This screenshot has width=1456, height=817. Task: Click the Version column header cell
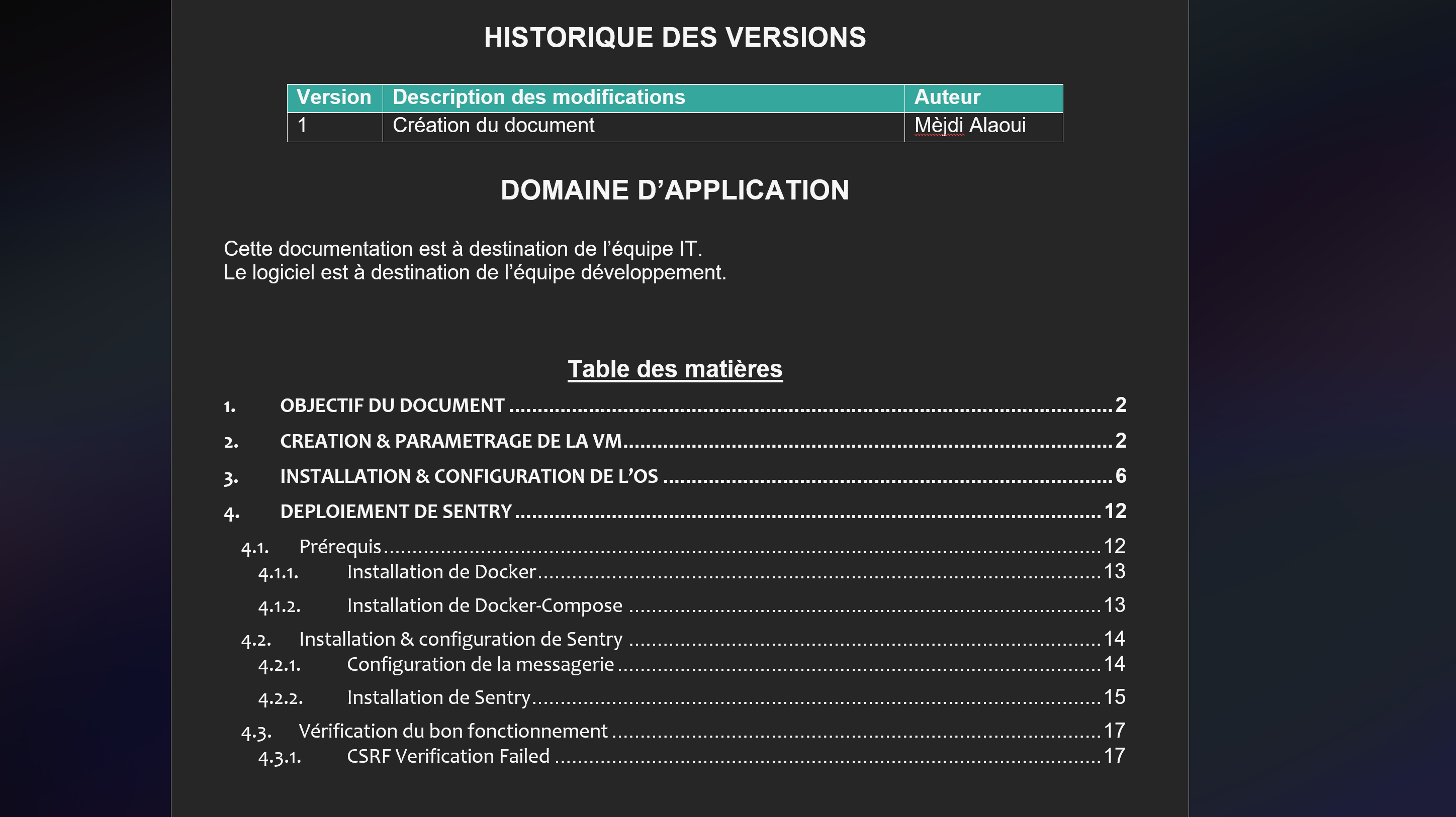334,97
